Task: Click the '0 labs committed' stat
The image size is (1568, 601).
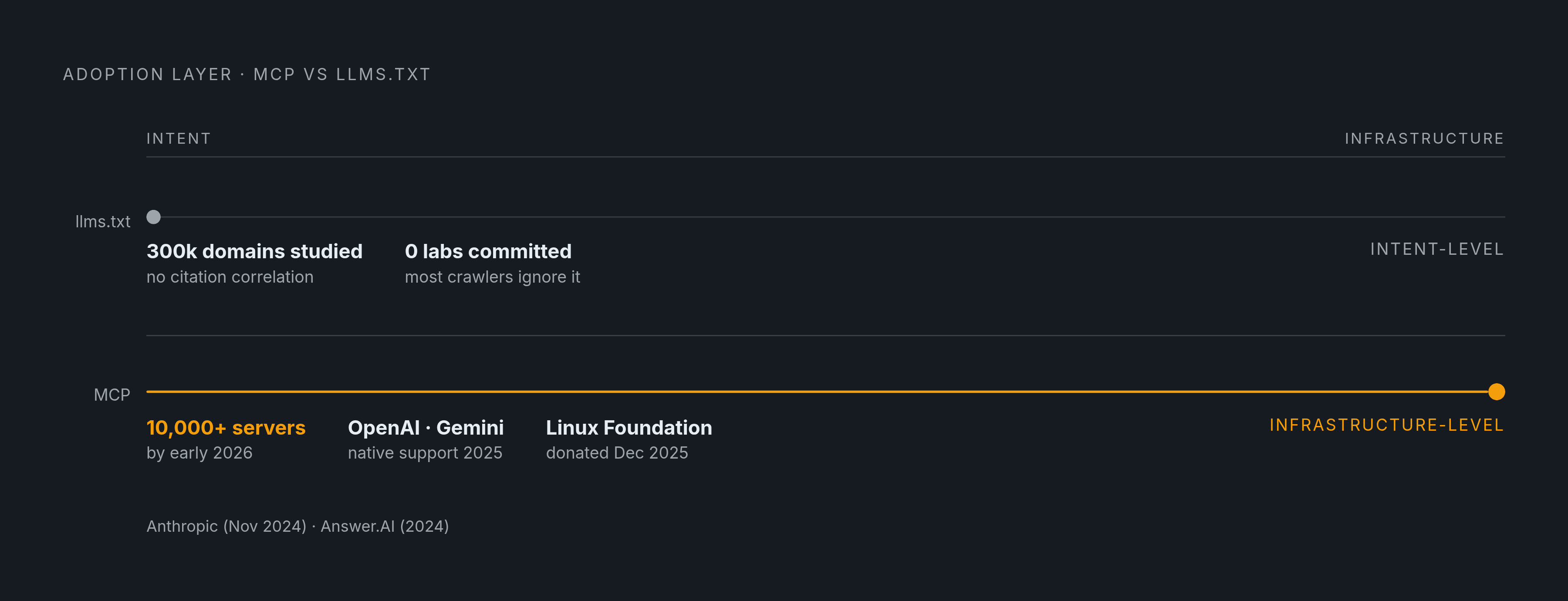Action: (488, 251)
